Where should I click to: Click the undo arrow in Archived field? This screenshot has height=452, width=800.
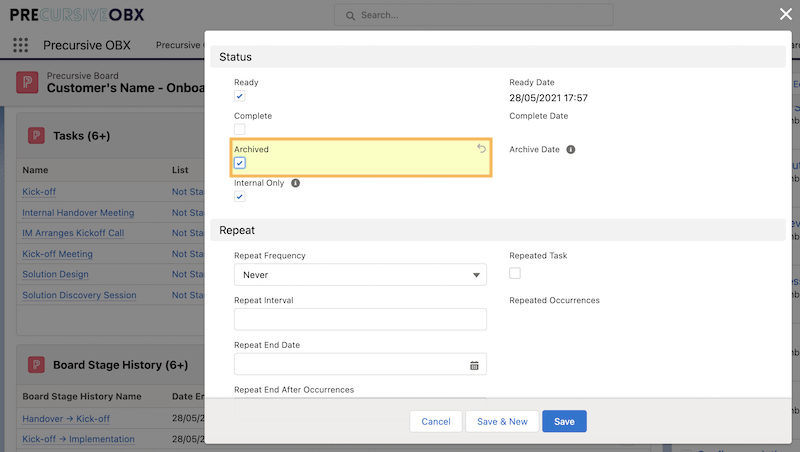coord(481,148)
